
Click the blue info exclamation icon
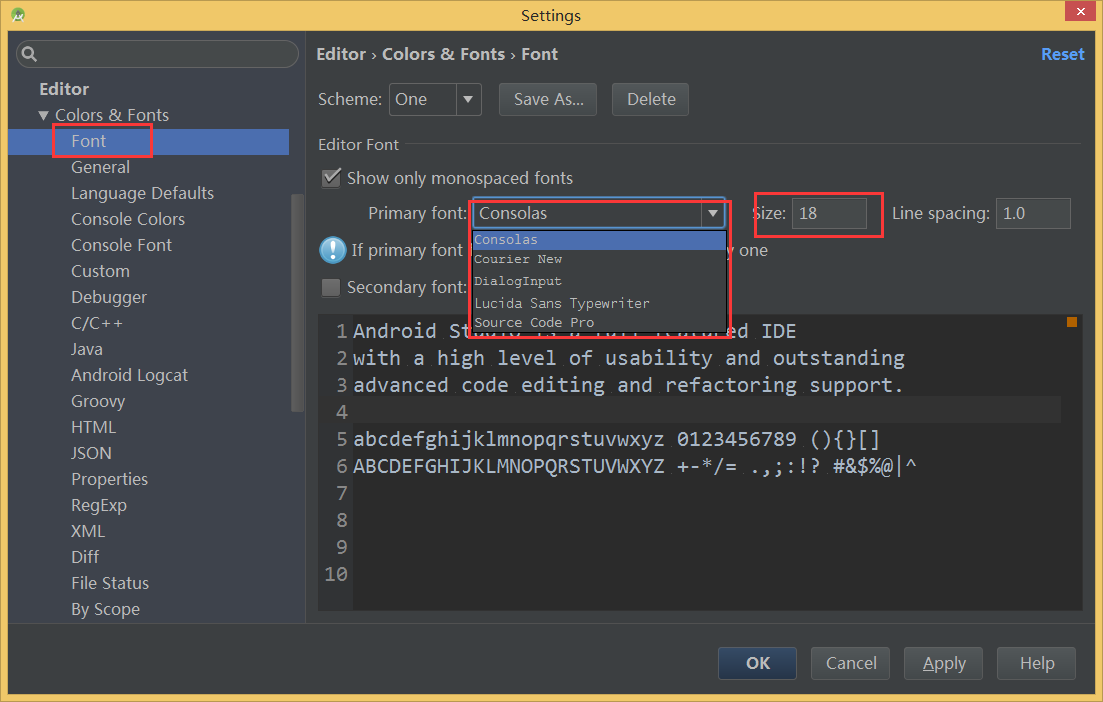pyautogui.click(x=332, y=250)
